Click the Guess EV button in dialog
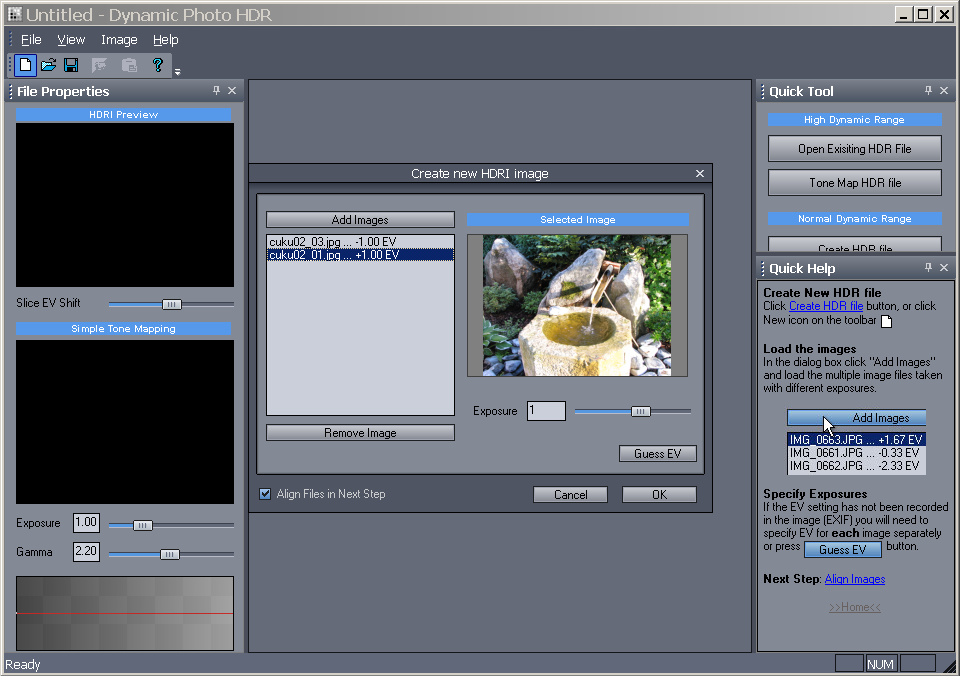The image size is (960, 676). (657, 453)
